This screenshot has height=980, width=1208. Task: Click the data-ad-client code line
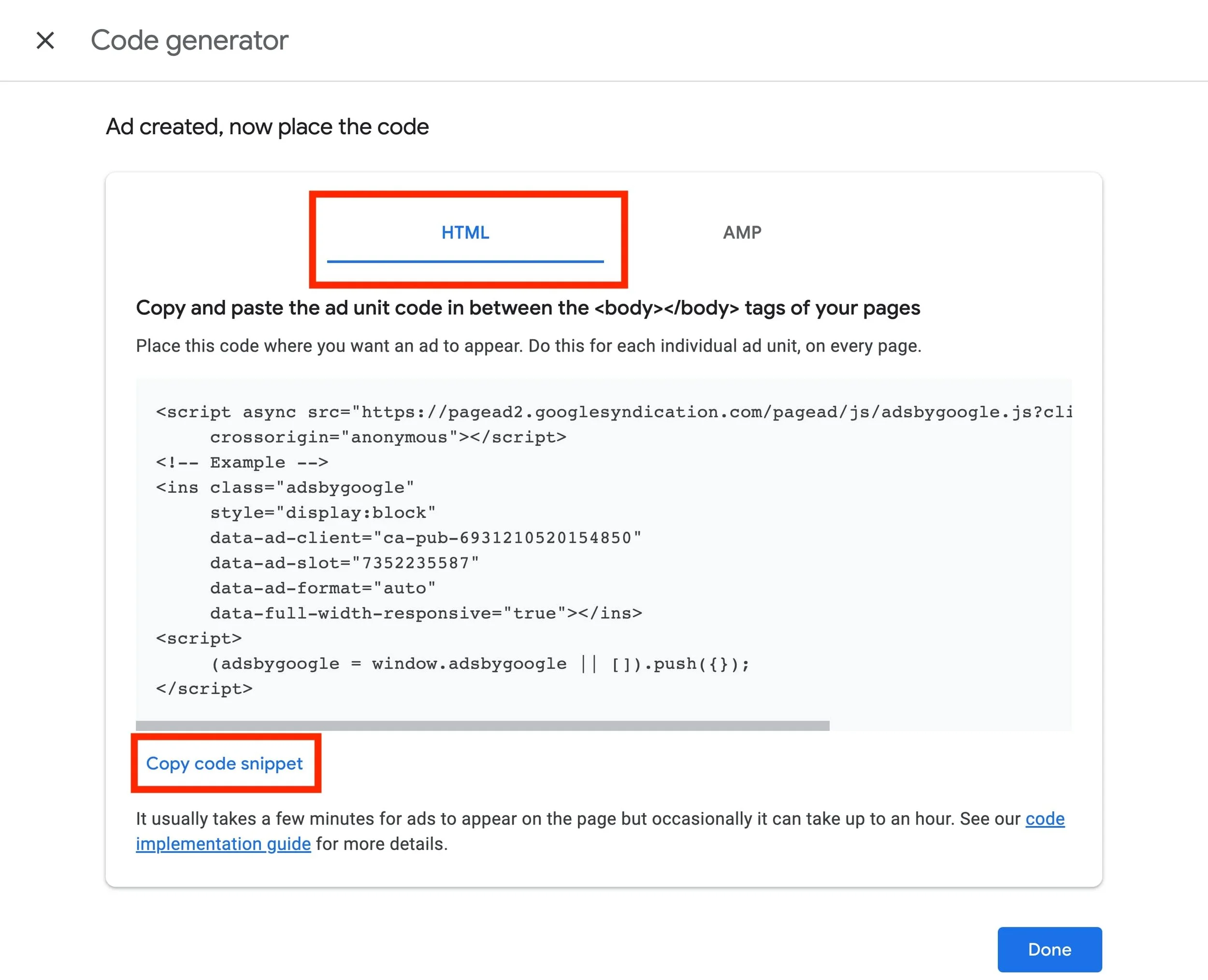click(x=425, y=538)
